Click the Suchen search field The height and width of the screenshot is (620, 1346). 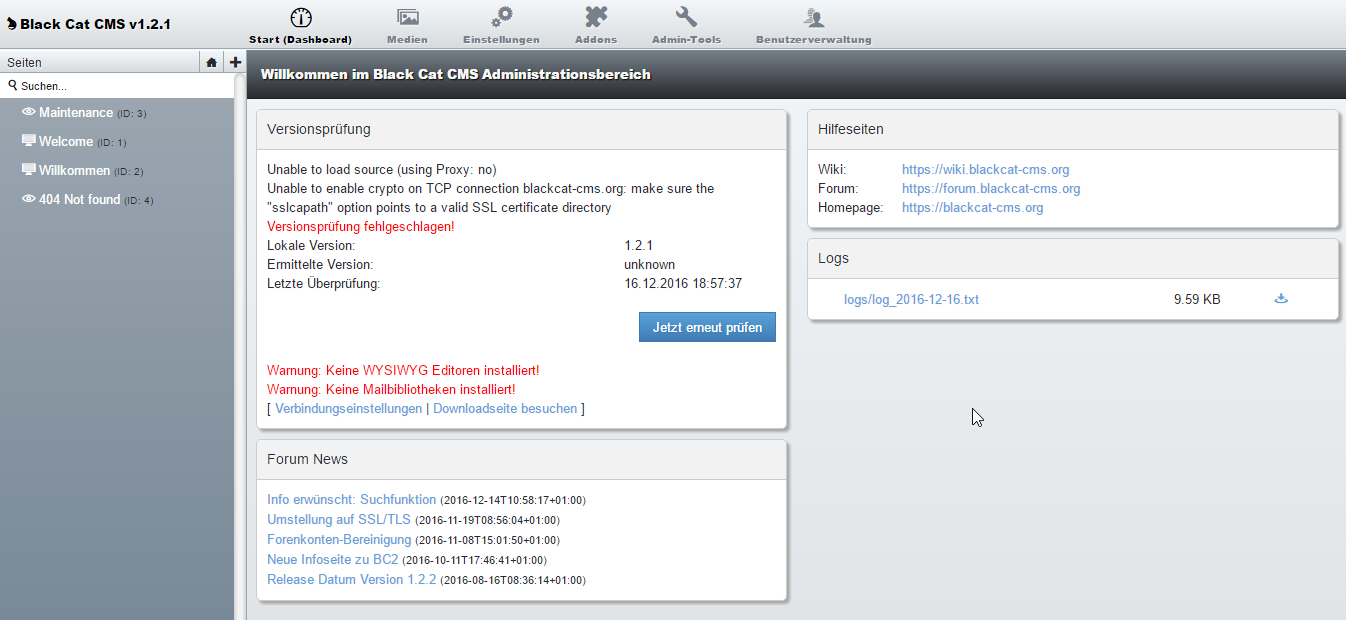point(117,86)
